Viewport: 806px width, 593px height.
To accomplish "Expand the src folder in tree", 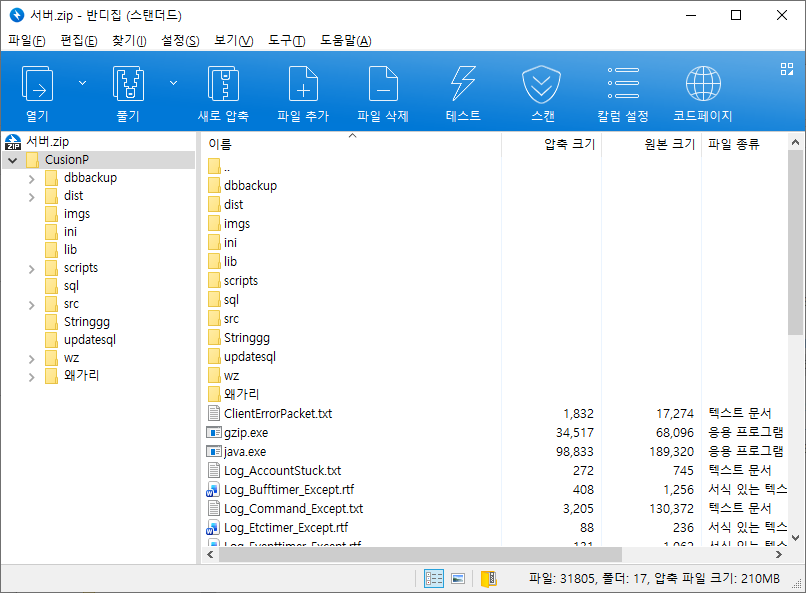I will (31, 305).
